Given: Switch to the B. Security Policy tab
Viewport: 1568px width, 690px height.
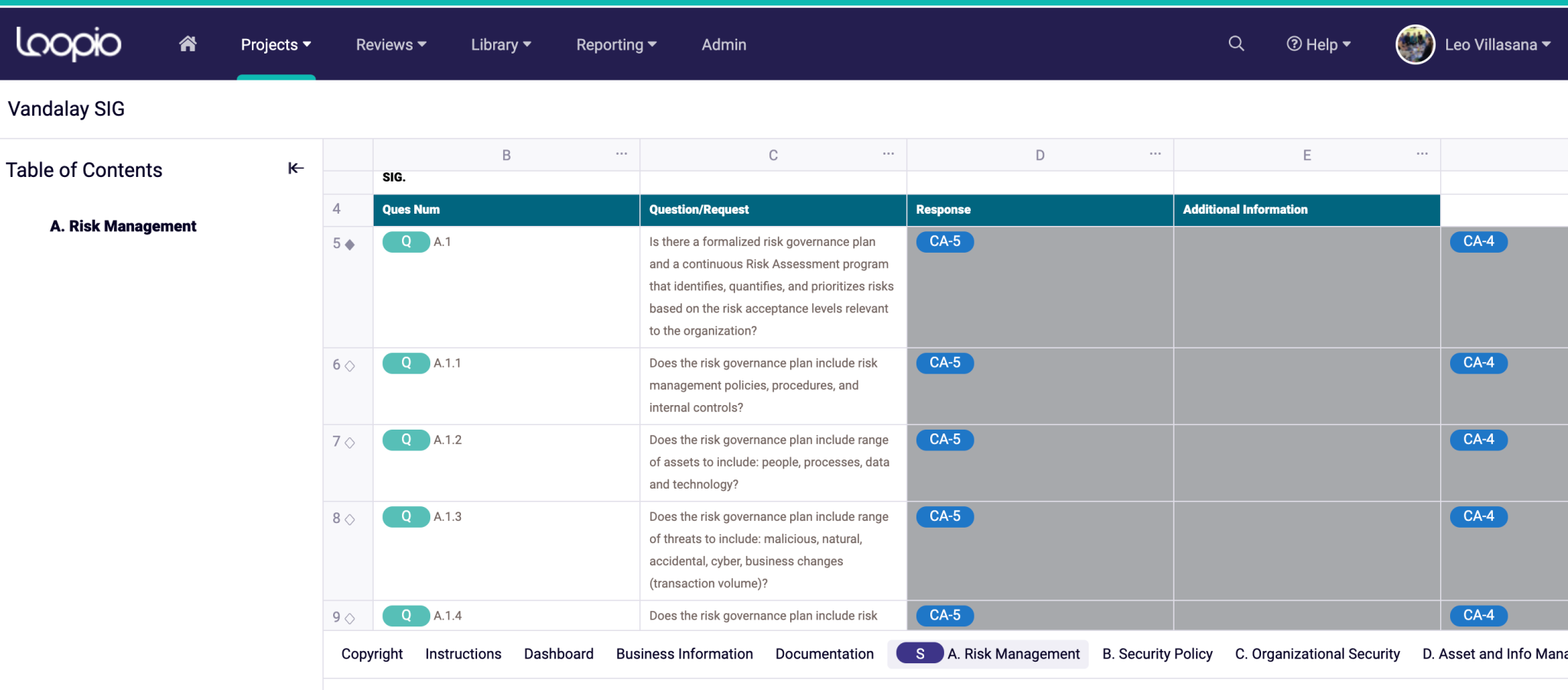Looking at the screenshot, I should pyautogui.click(x=1157, y=654).
